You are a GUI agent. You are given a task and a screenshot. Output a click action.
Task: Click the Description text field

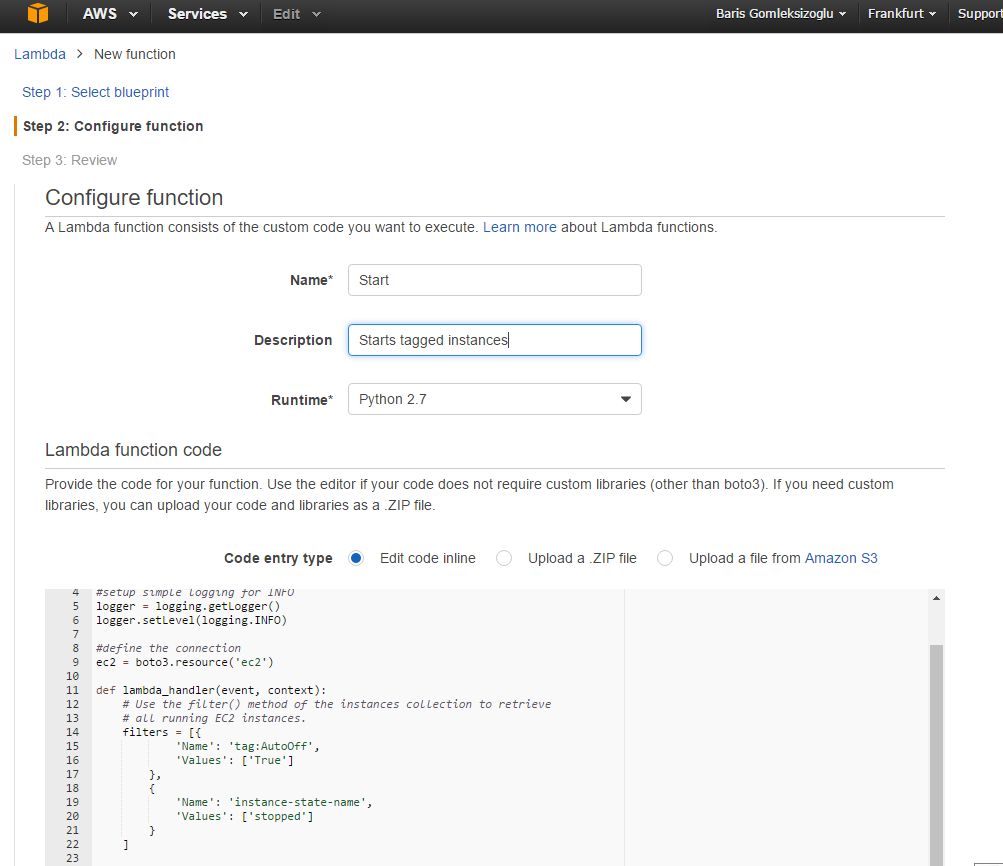click(x=494, y=340)
